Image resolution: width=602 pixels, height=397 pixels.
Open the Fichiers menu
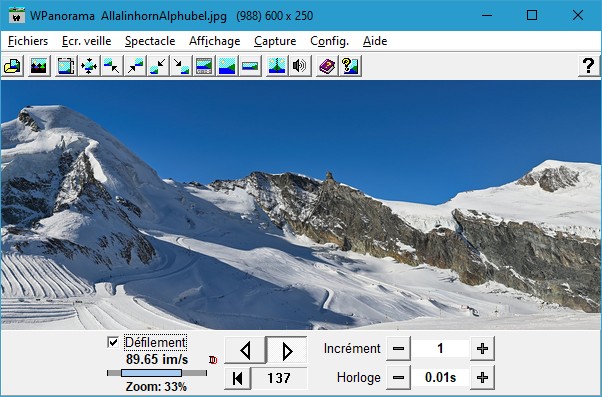tap(28, 41)
